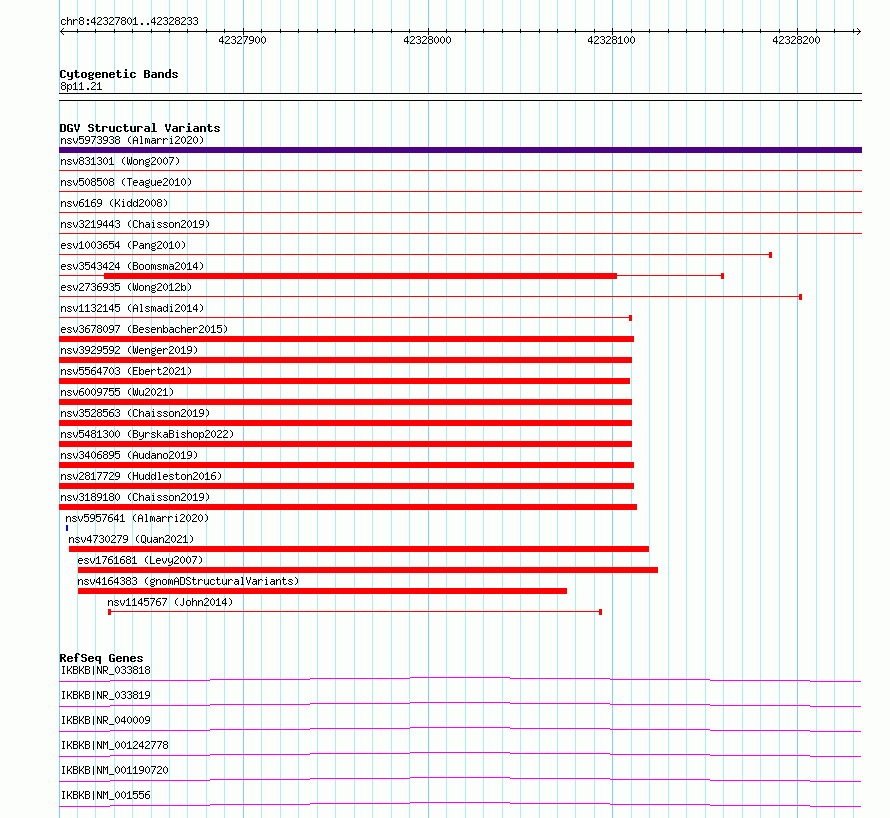Image resolution: width=890 pixels, height=818 pixels.
Task: Open the esv1003654 (Pang2010) variant label
Action: point(123,245)
